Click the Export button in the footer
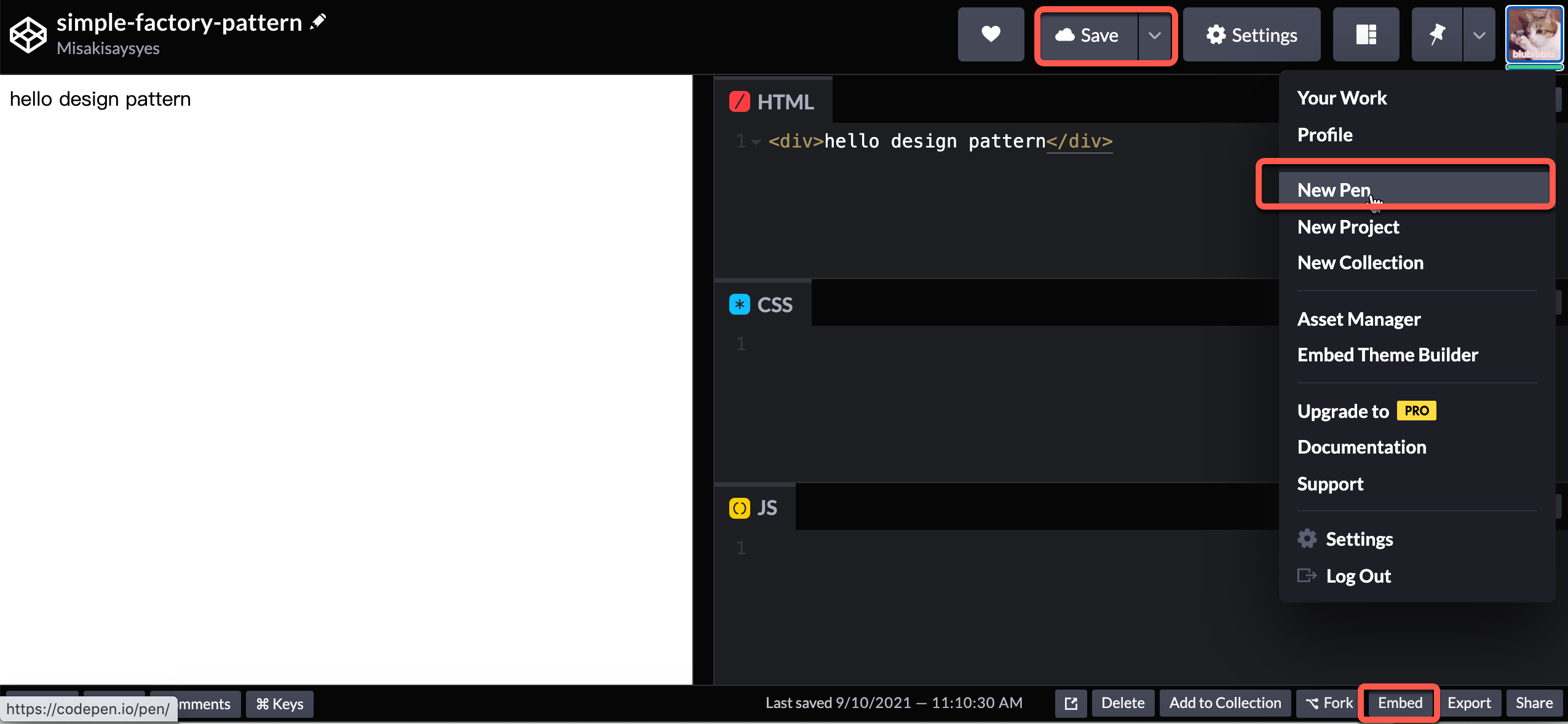This screenshot has width=1568, height=724. coord(1469,703)
